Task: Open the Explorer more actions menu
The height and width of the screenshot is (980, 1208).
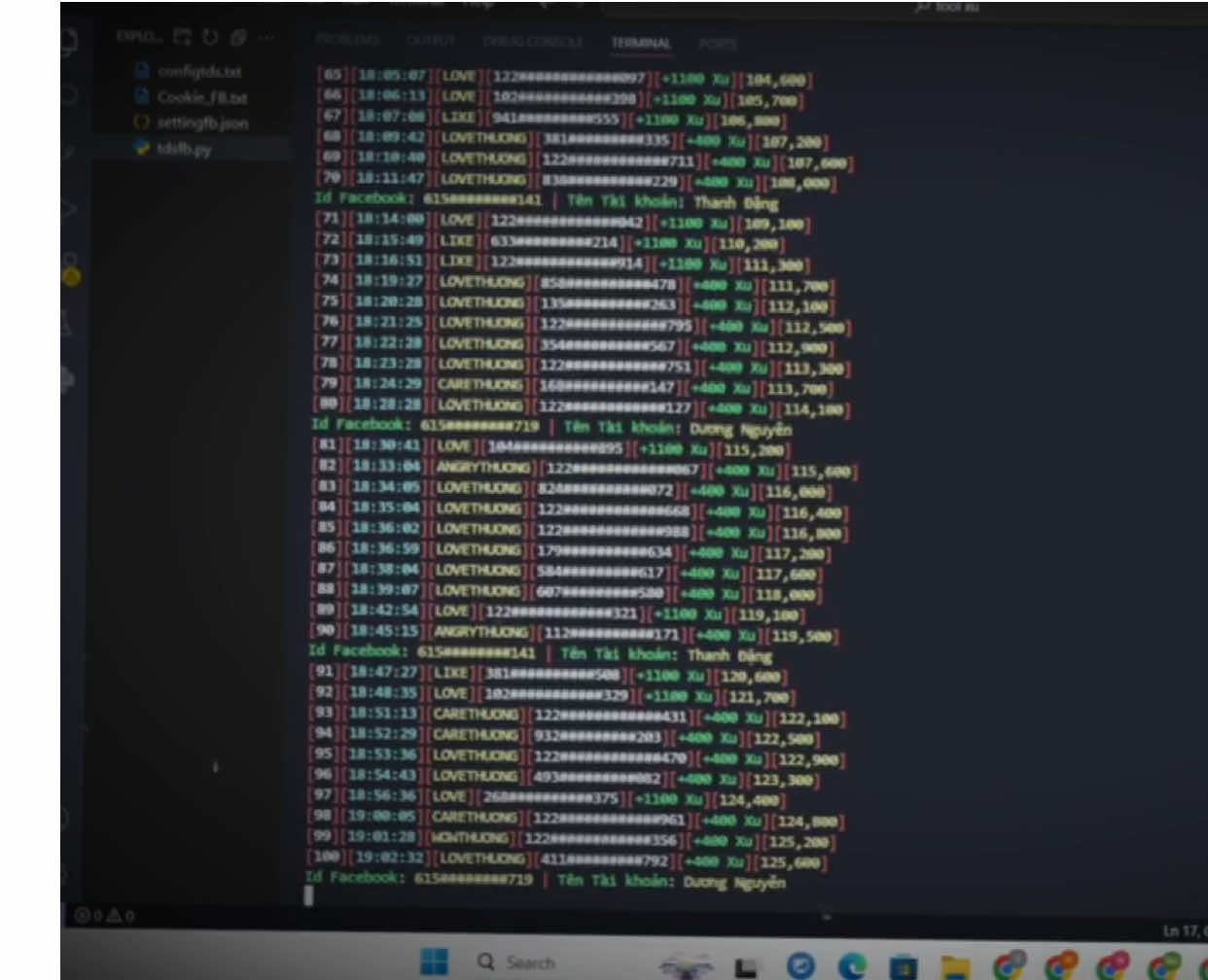Action: click(x=266, y=37)
